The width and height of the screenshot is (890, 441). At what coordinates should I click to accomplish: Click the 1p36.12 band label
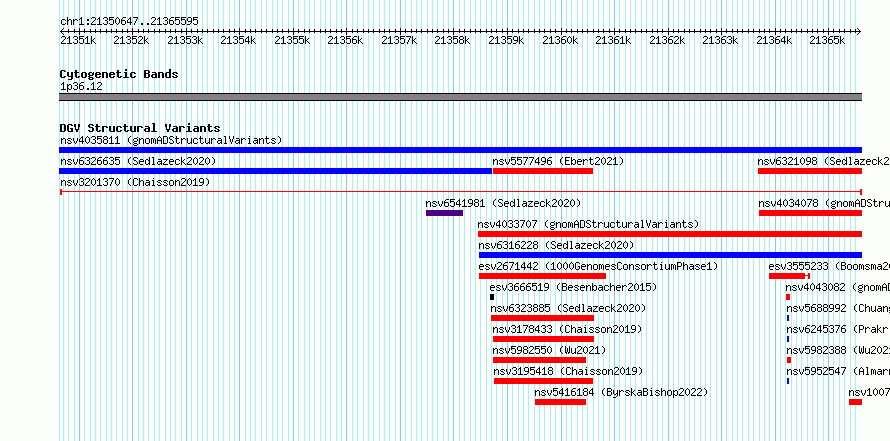tap(81, 87)
